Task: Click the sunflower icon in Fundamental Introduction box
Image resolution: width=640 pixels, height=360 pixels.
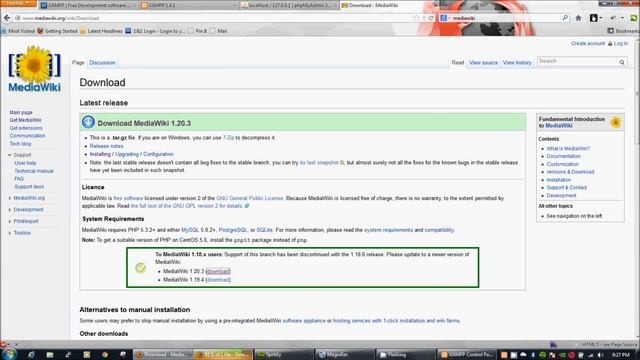Action: tap(616, 122)
